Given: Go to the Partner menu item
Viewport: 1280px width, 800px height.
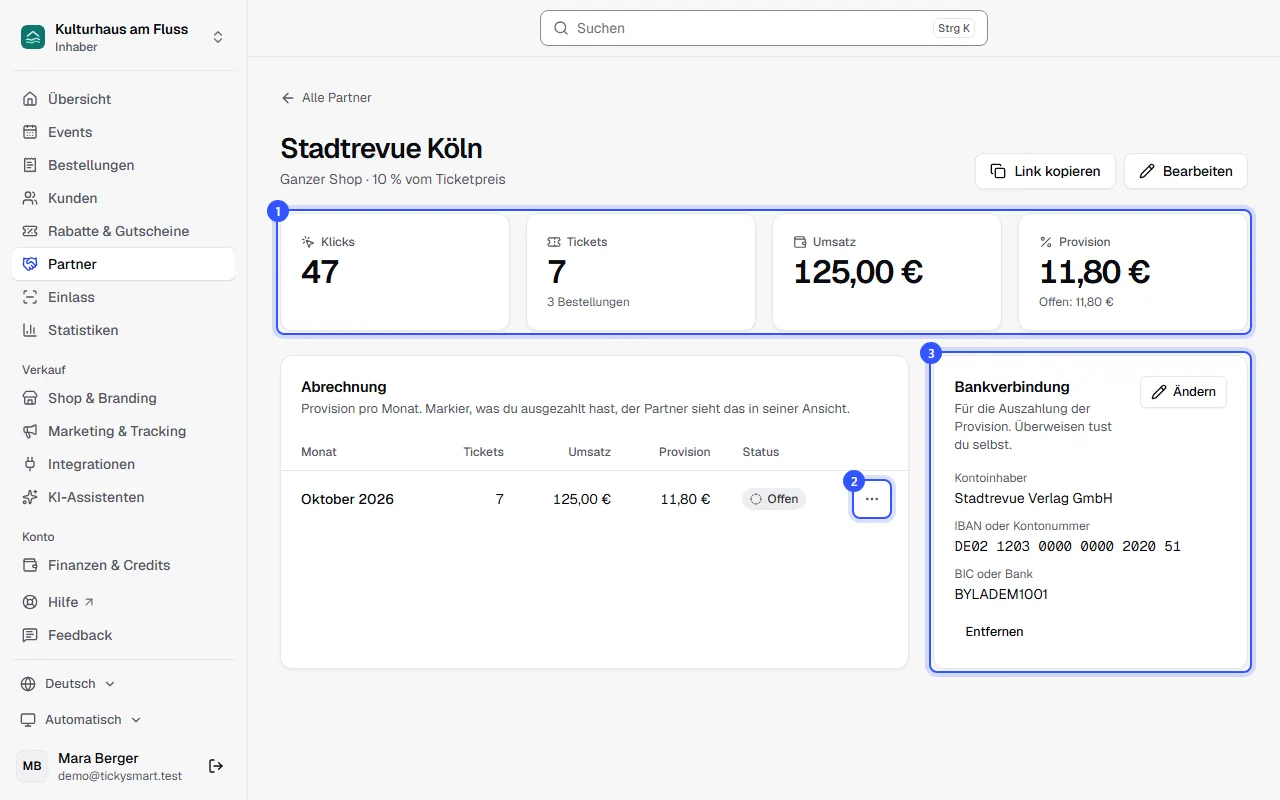Looking at the screenshot, I should point(124,264).
